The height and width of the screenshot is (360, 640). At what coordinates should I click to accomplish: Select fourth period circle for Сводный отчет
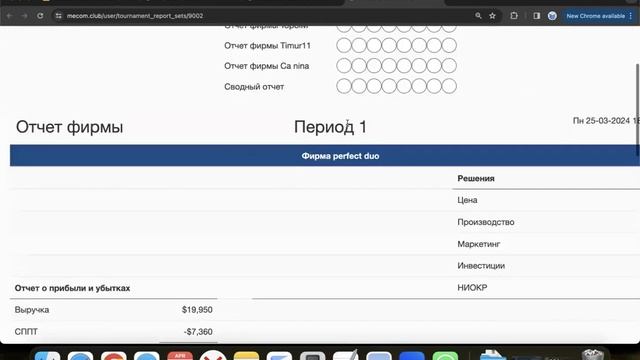pyautogui.click(x=389, y=86)
